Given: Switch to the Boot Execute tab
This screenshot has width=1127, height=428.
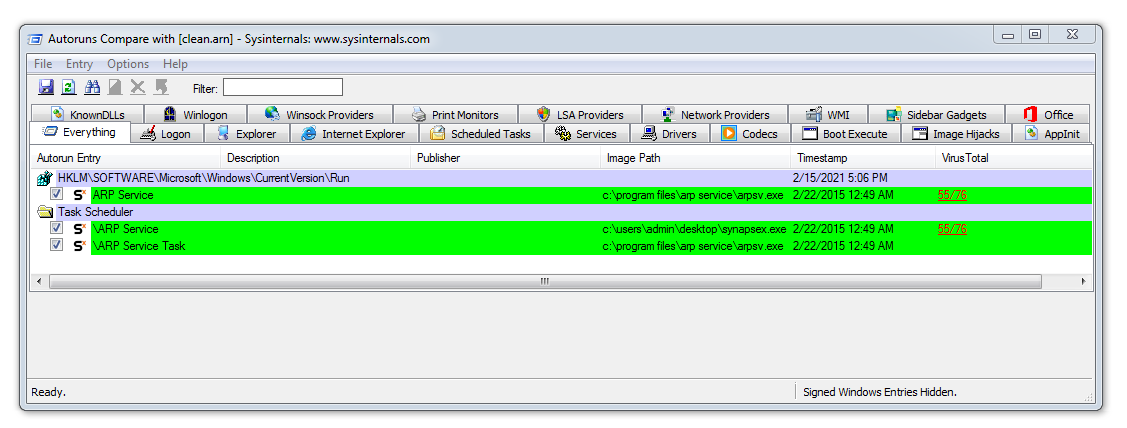Looking at the screenshot, I should tap(846, 134).
